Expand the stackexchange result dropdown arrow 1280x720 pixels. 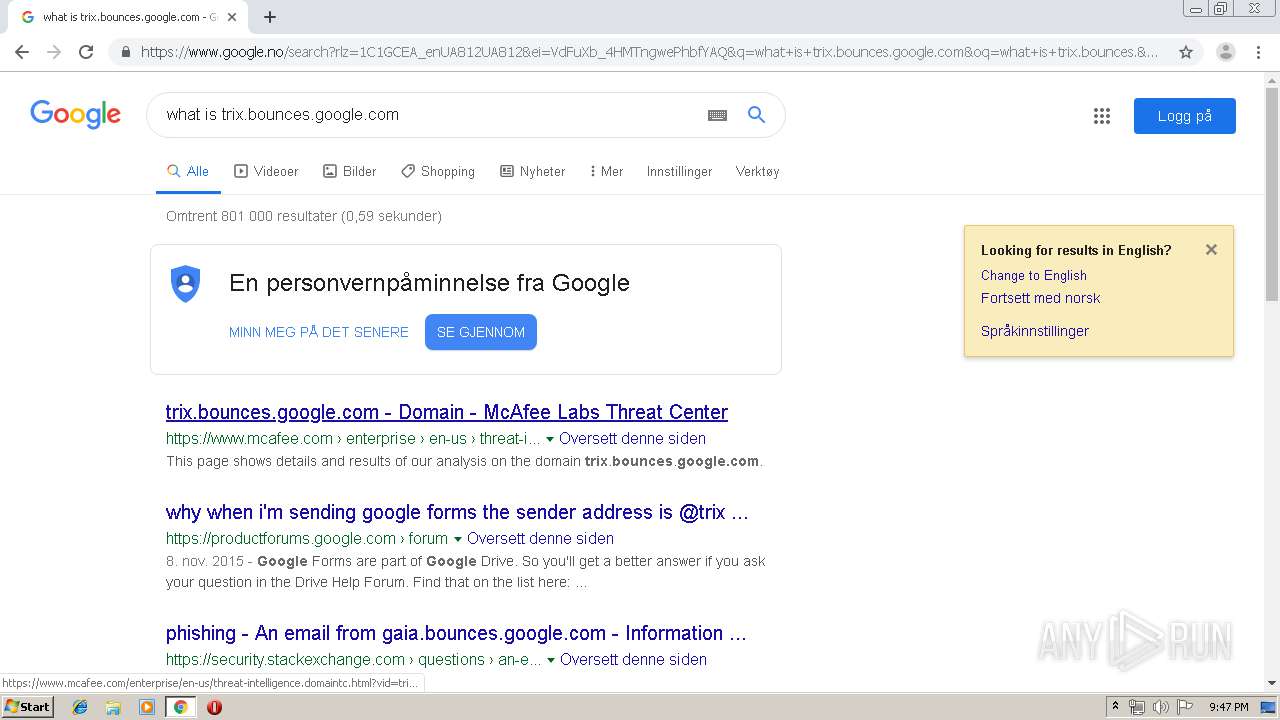tap(550, 660)
